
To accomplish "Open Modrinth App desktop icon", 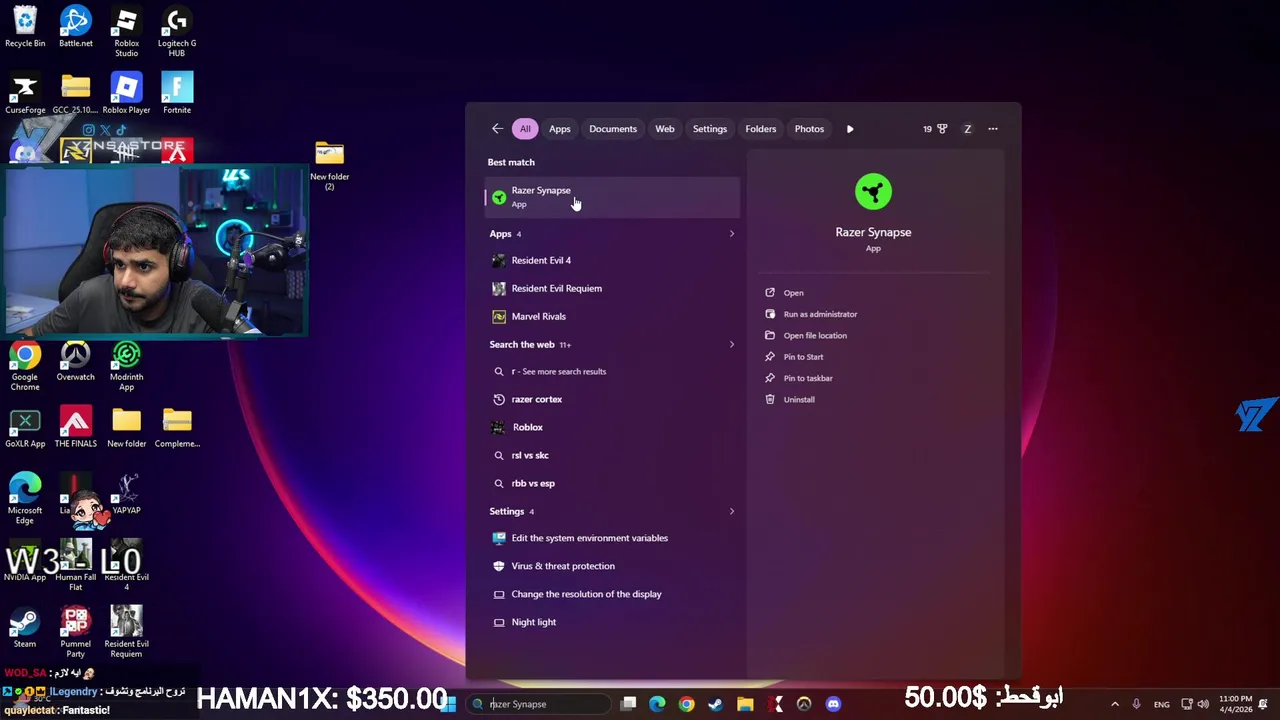I will (x=126, y=366).
